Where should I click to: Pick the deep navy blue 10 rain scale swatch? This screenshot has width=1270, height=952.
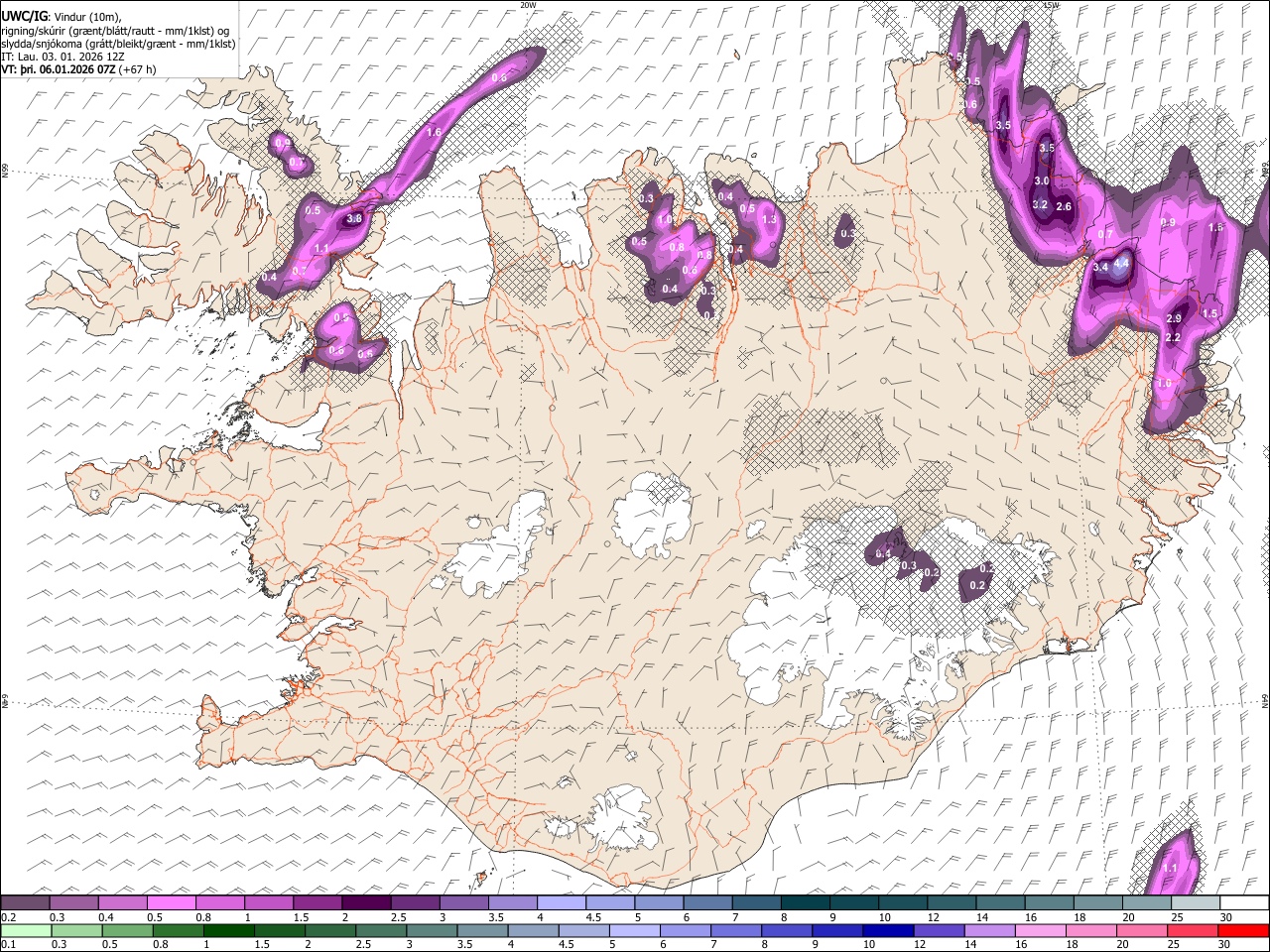point(887,930)
